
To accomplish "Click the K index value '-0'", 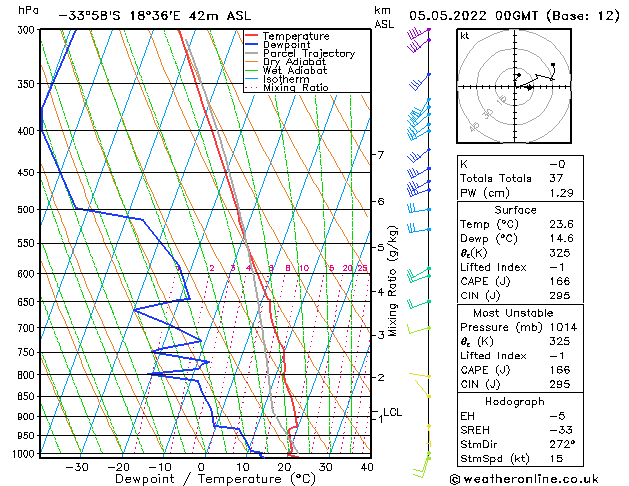I will 557,164.
